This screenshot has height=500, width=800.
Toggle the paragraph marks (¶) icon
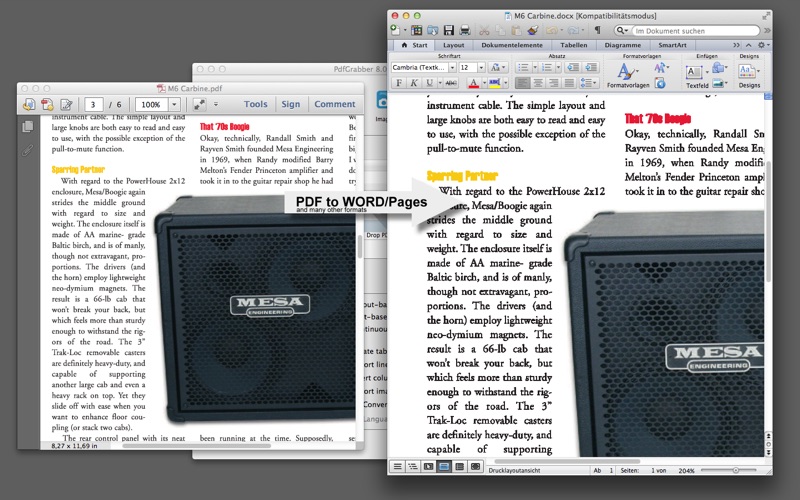coord(597,31)
